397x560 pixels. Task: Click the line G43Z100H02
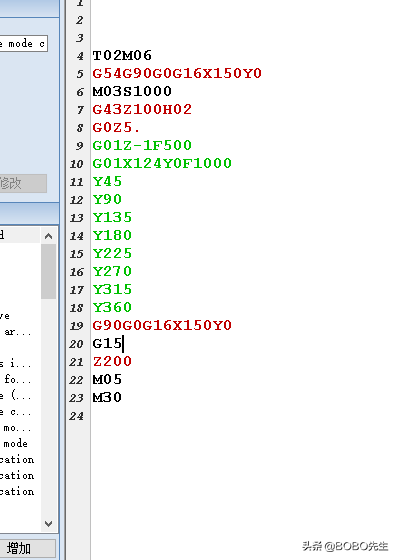pyautogui.click(x=142, y=109)
